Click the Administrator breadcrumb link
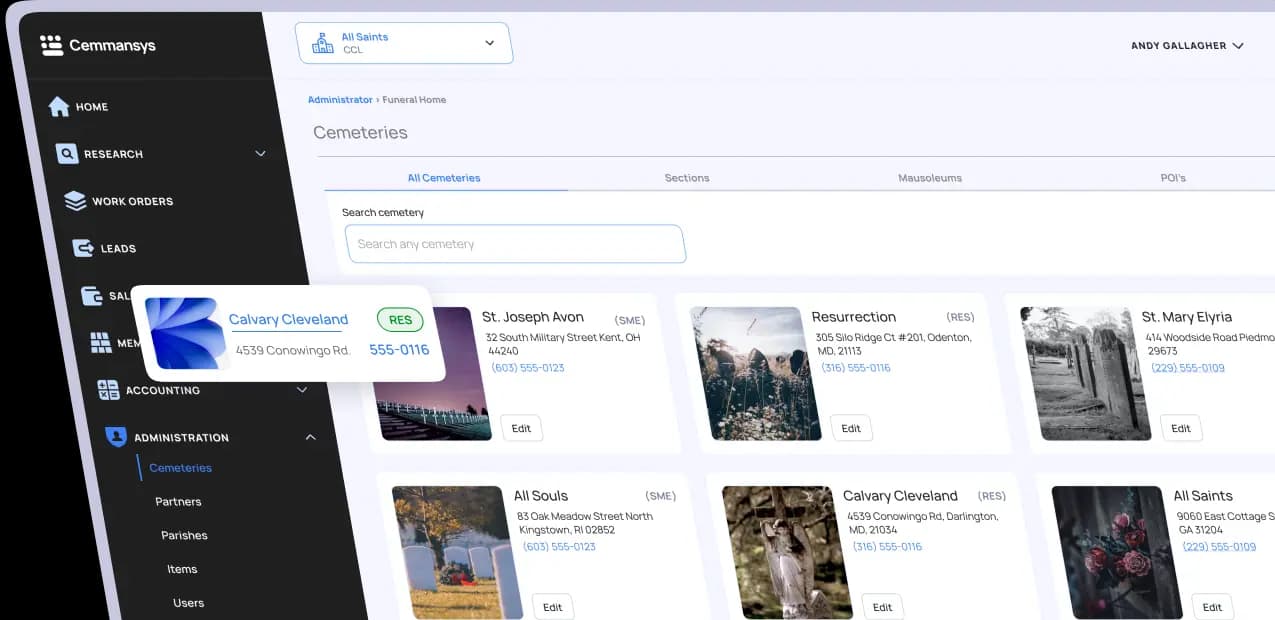This screenshot has height=620, width=1275. click(x=340, y=100)
